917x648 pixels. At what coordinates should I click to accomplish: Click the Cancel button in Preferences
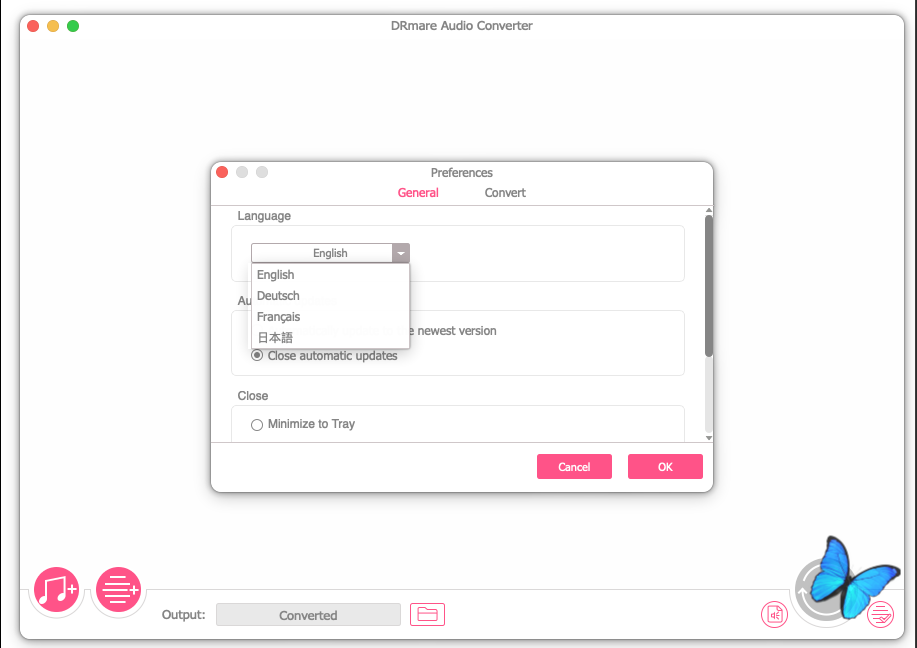click(574, 467)
